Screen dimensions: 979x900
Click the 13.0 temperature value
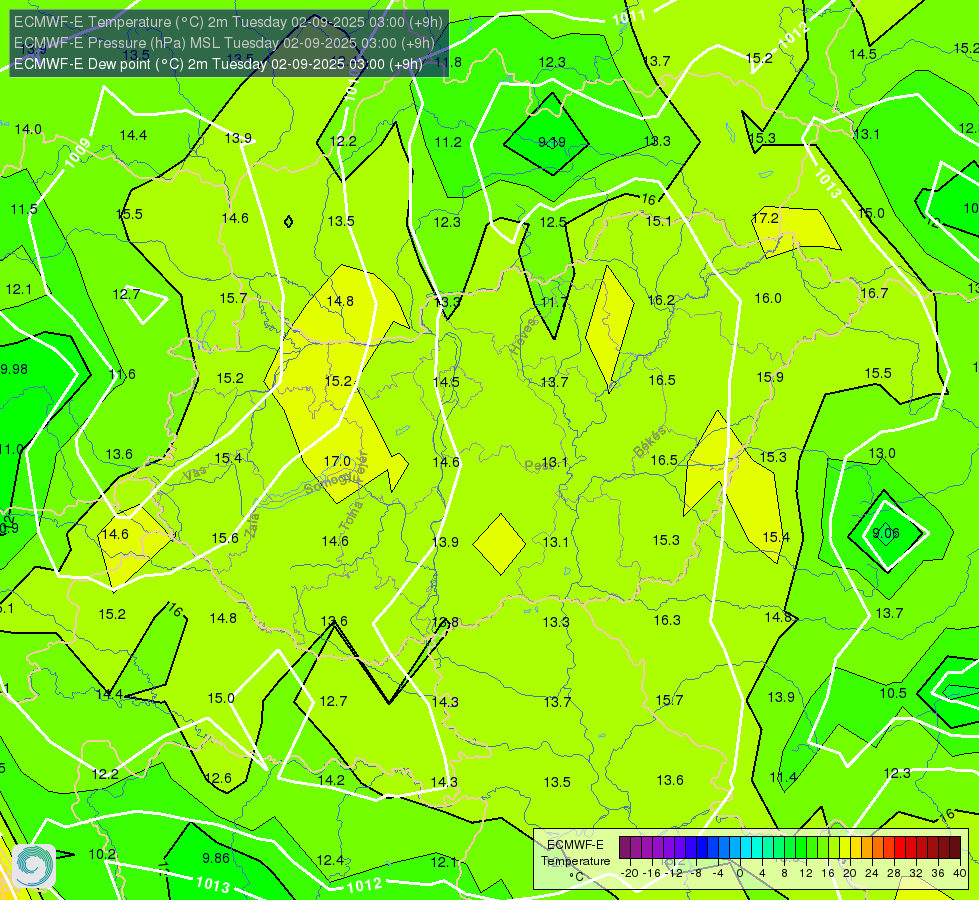point(882,453)
